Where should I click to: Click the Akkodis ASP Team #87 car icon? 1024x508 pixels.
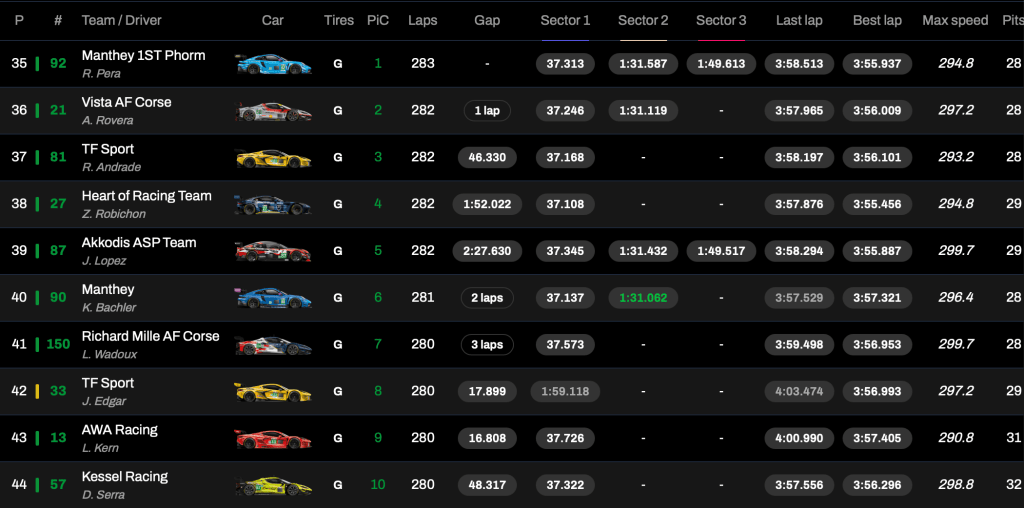point(273,251)
